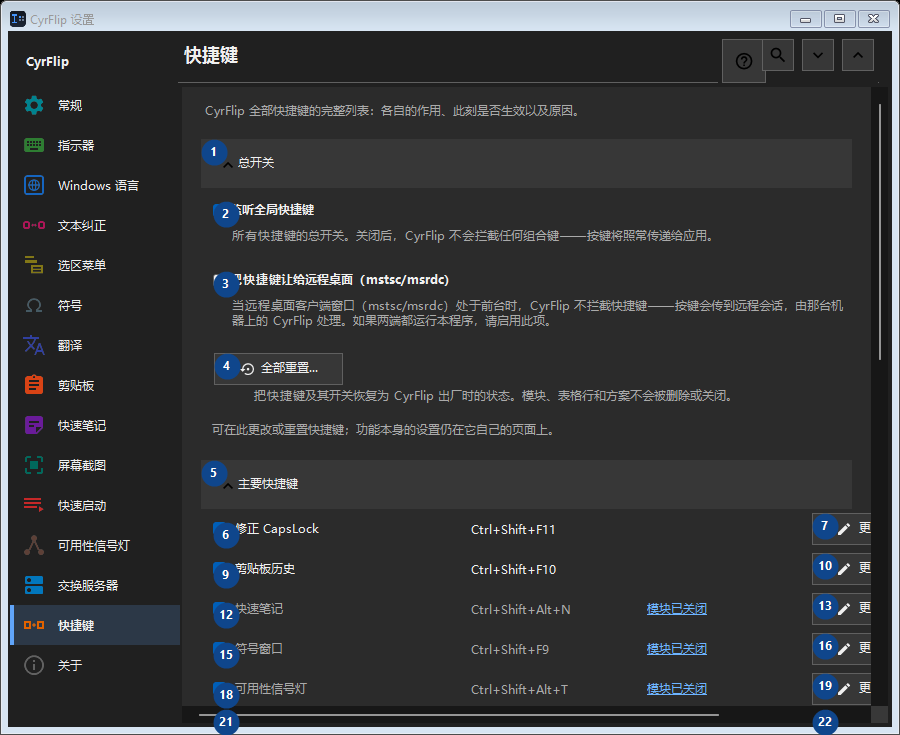Image resolution: width=900 pixels, height=735 pixels.
Task: Click the chevron-up button in header
Action: pyautogui.click(x=858, y=55)
